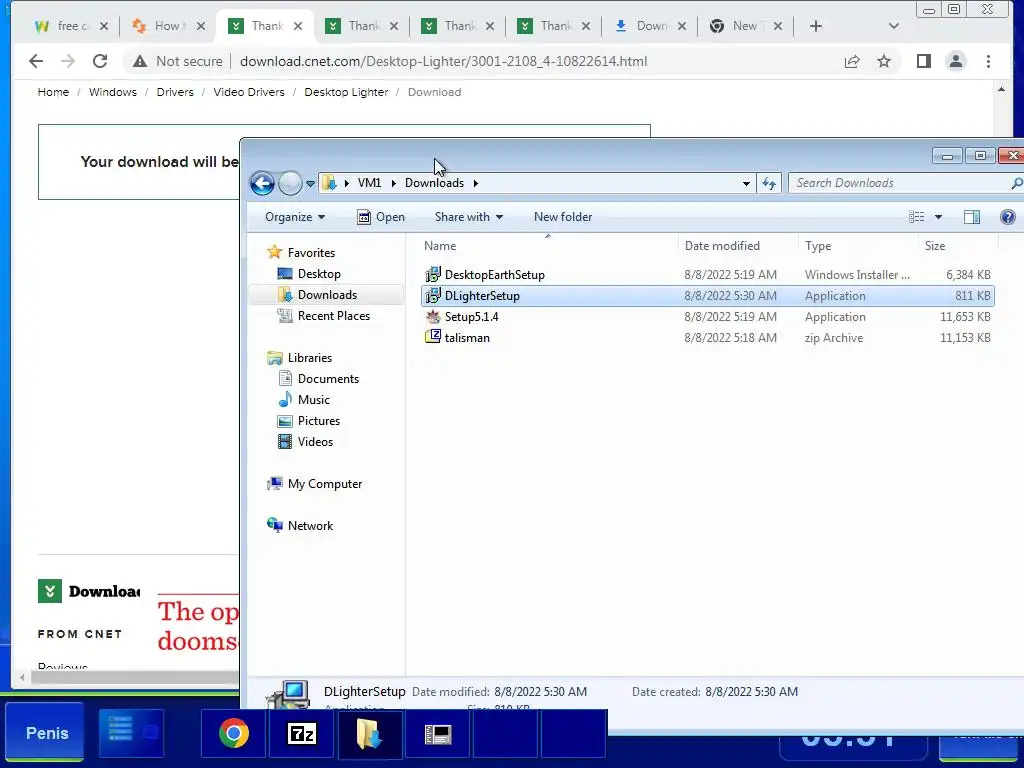1024x768 pixels.
Task: Click VM1 in the Explorer path
Action: point(370,183)
